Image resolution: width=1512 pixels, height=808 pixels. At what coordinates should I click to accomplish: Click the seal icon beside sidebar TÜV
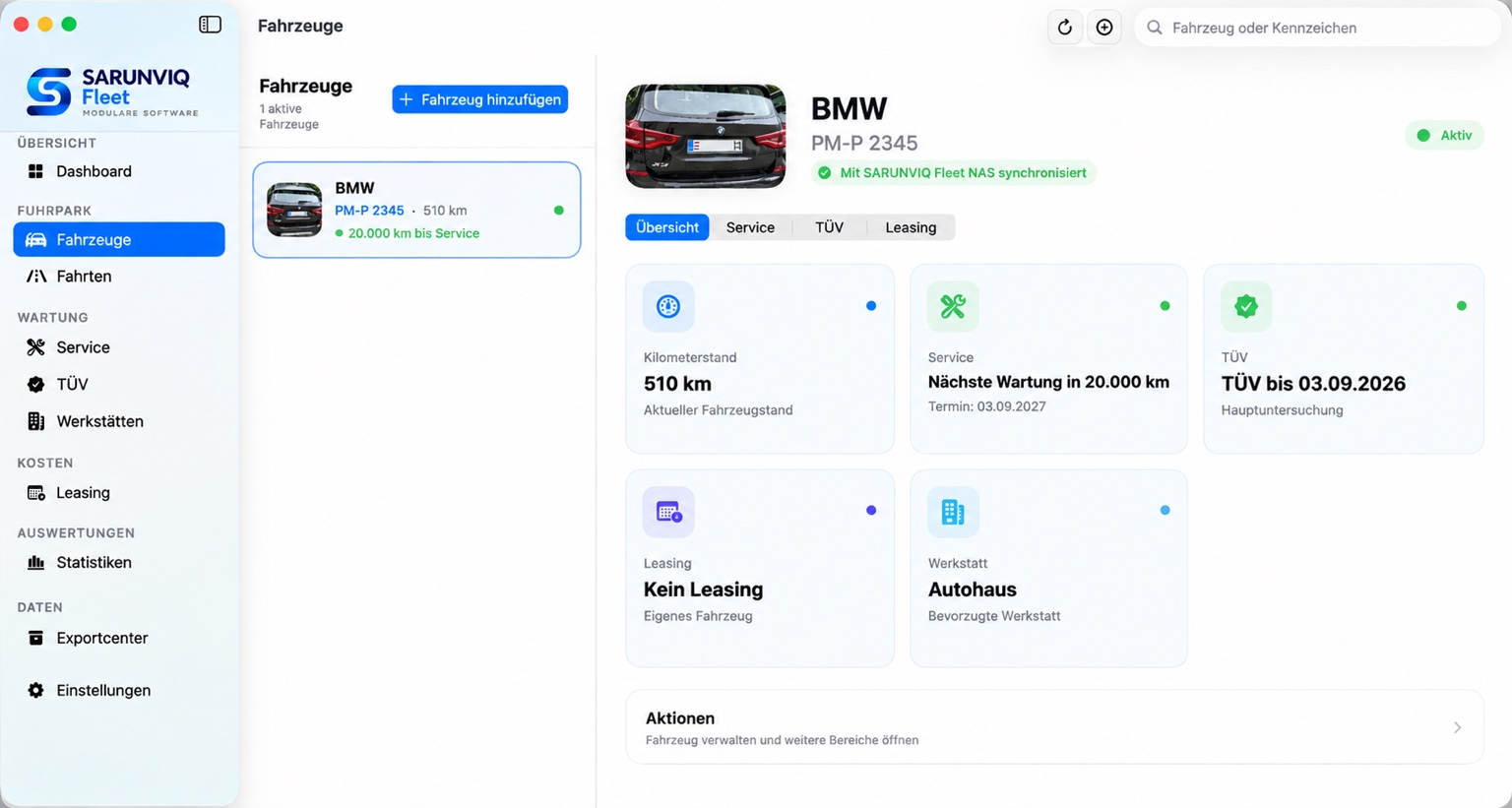coord(35,384)
